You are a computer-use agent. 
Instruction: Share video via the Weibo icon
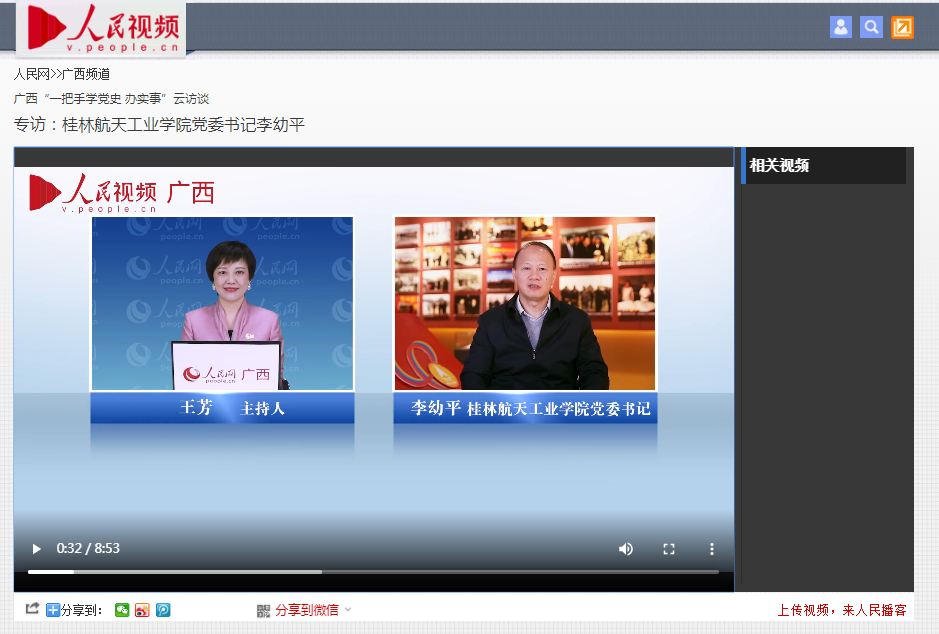click(142, 610)
